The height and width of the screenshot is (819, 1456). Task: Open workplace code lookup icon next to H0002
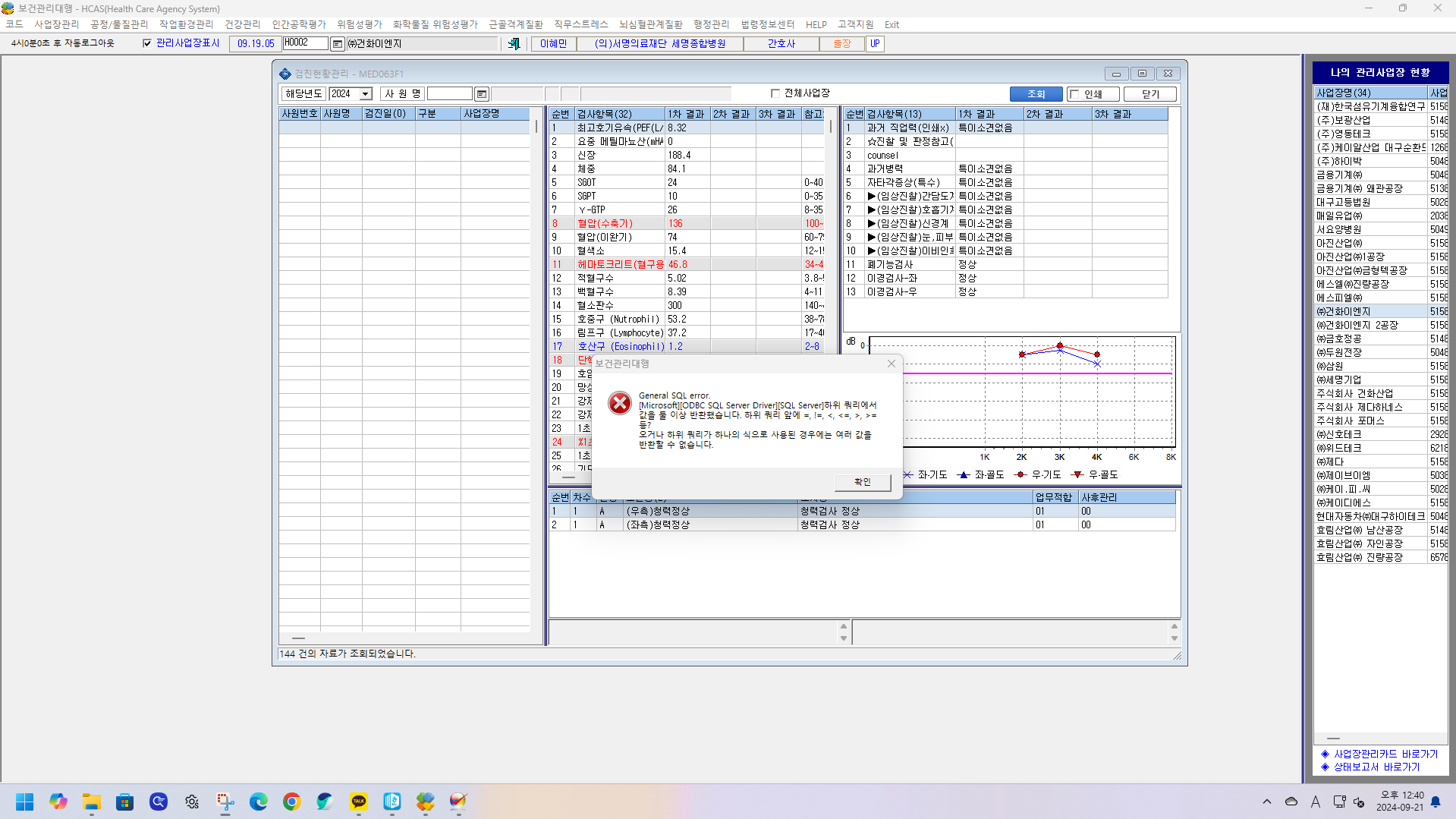point(338,44)
